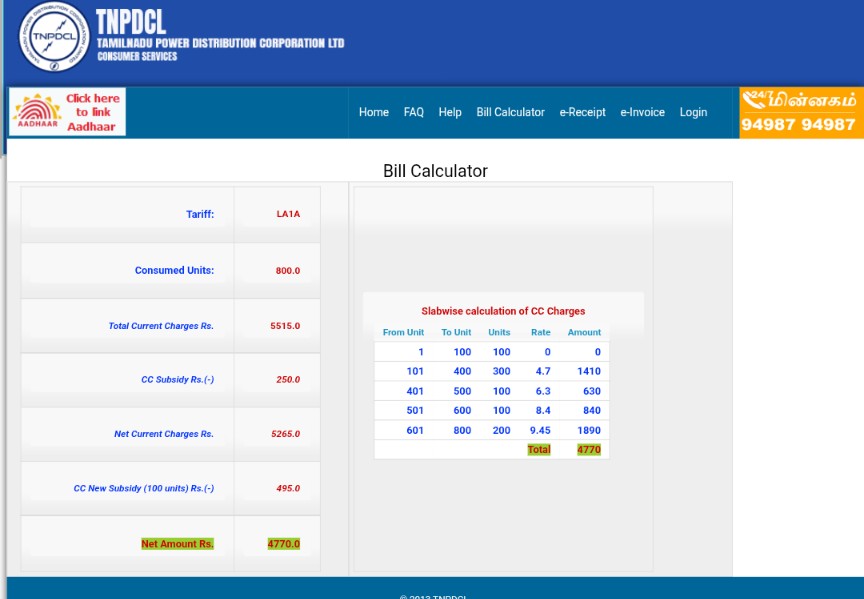
Task: Go to Home page
Action: pyautogui.click(x=374, y=112)
